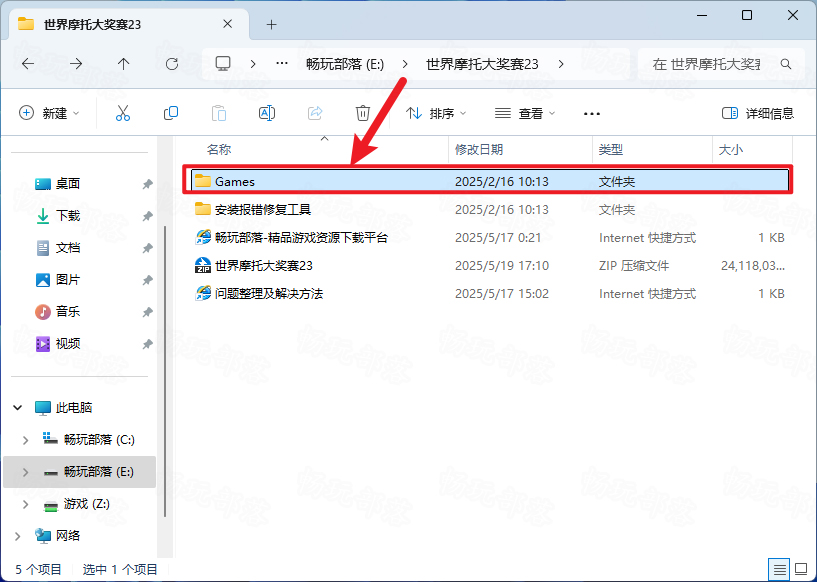
Task: Click the Cut scissors icon
Action: click(x=122, y=113)
